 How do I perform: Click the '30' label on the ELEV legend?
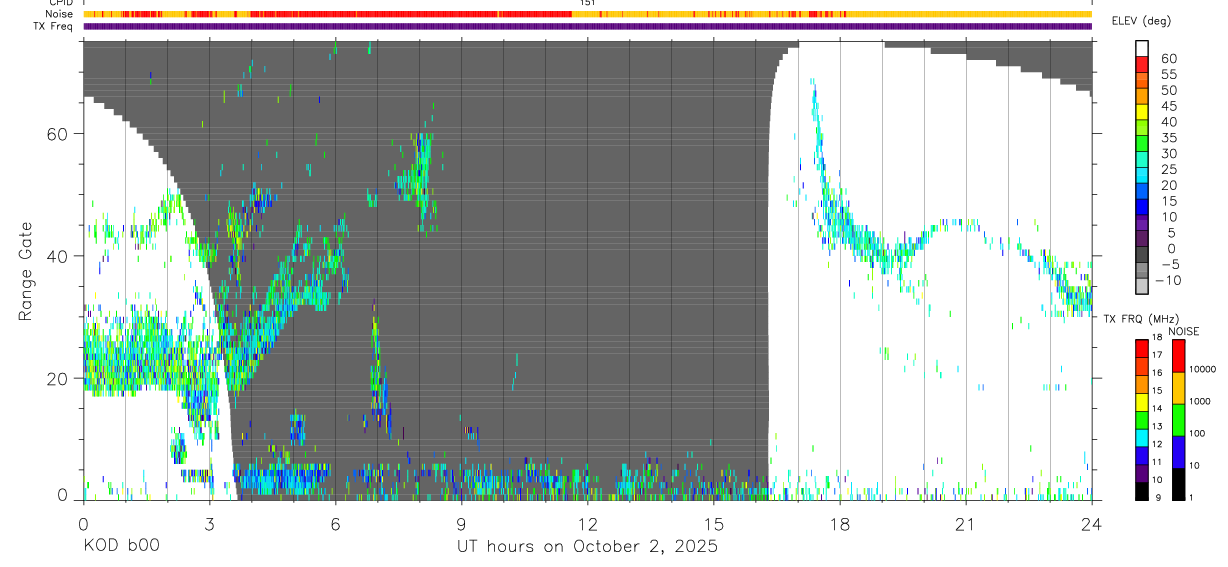tap(1168, 153)
